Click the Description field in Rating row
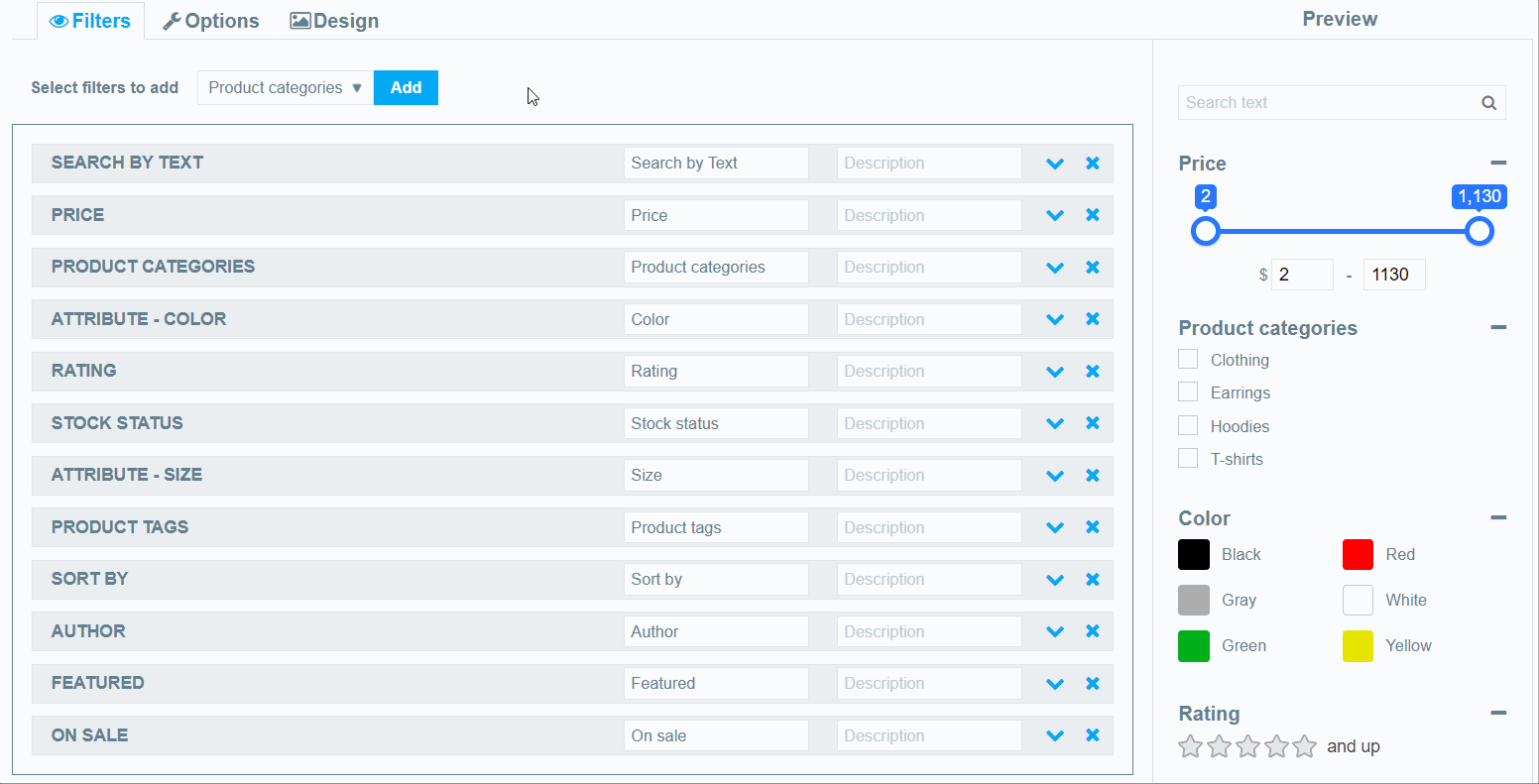Image resolution: width=1539 pixels, height=784 pixels. coord(929,372)
